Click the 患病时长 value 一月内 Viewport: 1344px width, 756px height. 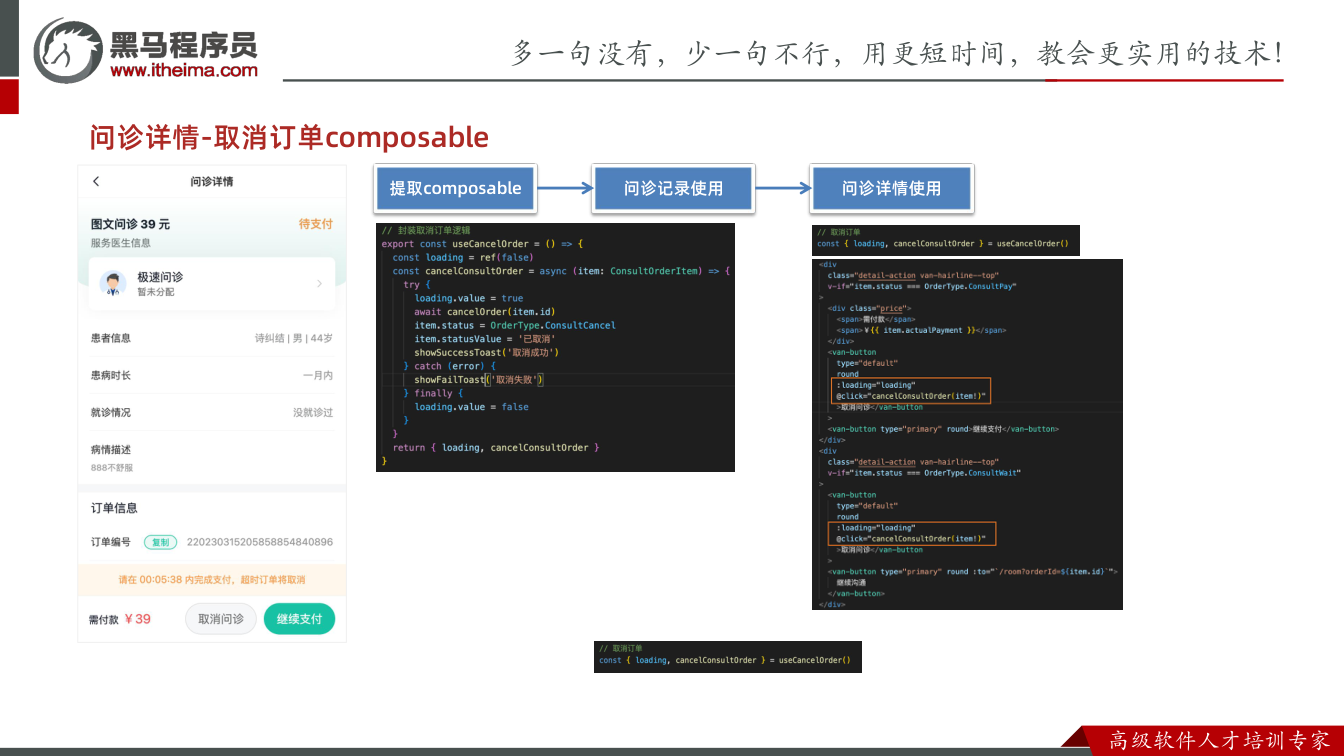318,375
